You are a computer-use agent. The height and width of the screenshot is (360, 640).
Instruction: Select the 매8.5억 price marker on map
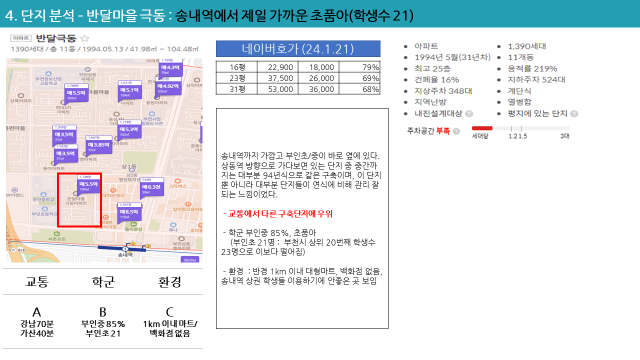pyautogui.click(x=129, y=212)
